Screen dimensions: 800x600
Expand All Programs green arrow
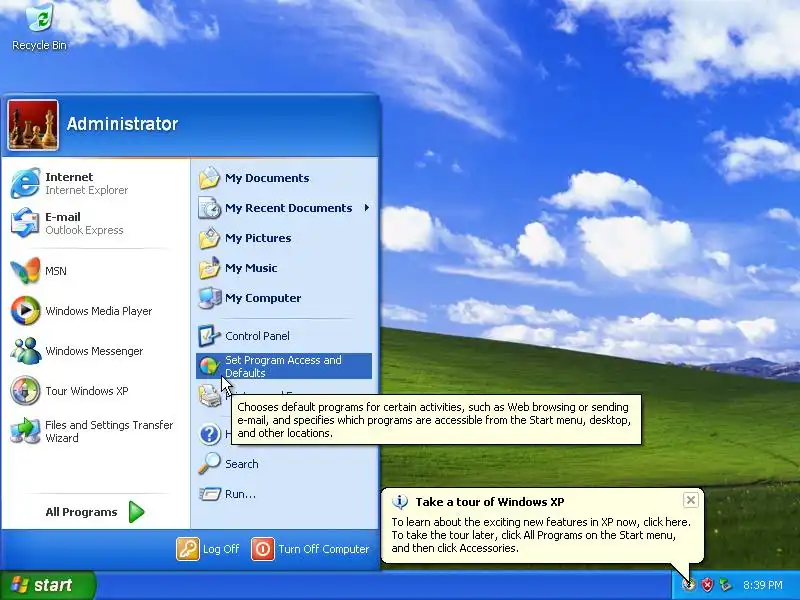(x=136, y=512)
